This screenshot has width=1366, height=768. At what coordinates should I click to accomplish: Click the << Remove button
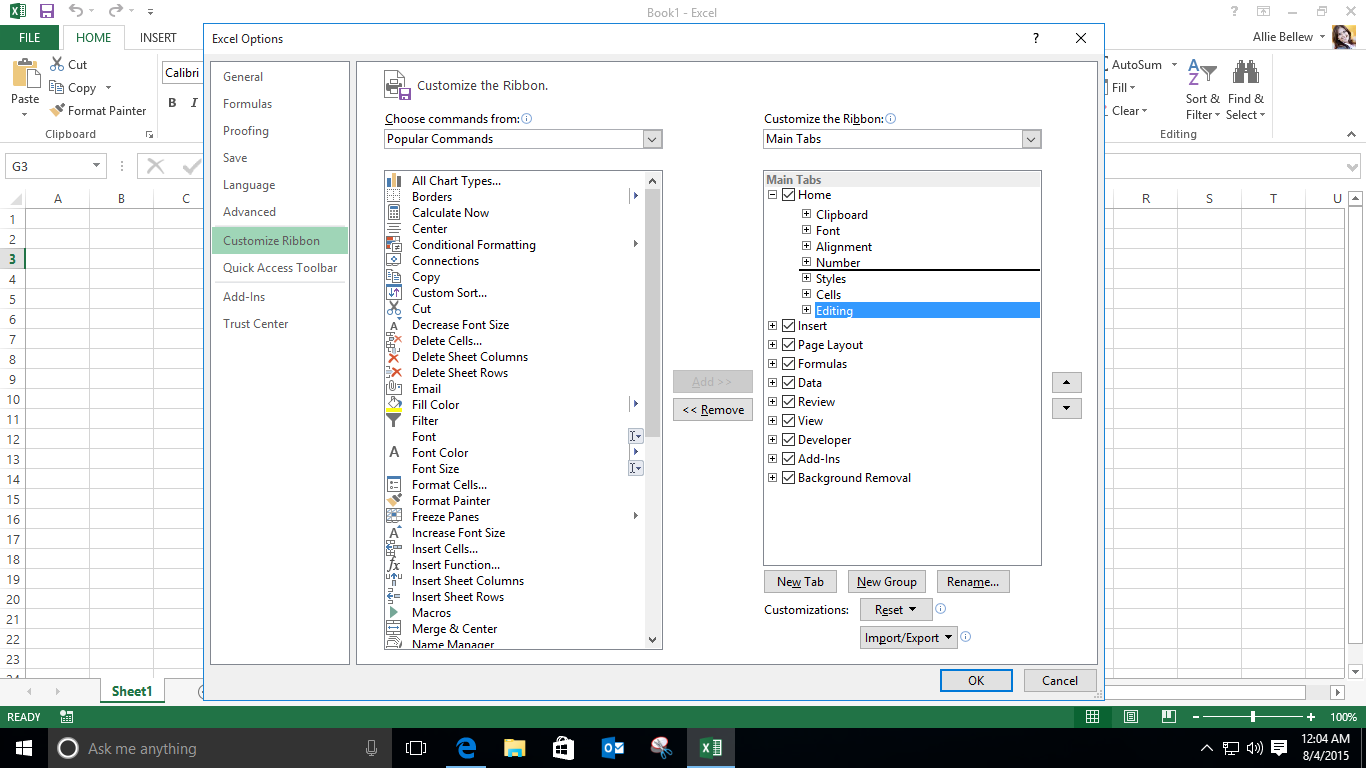(713, 410)
